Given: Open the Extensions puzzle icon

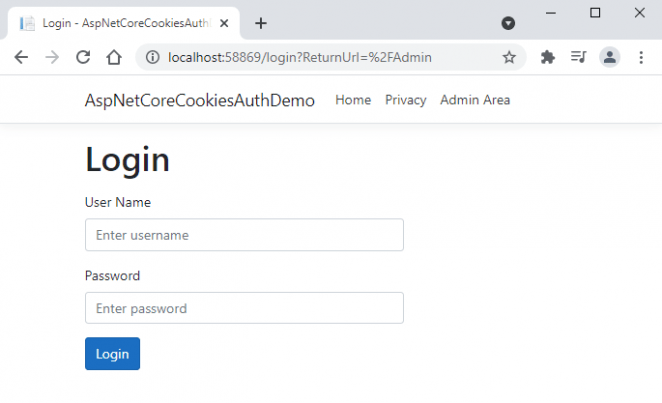Looking at the screenshot, I should point(548,57).
